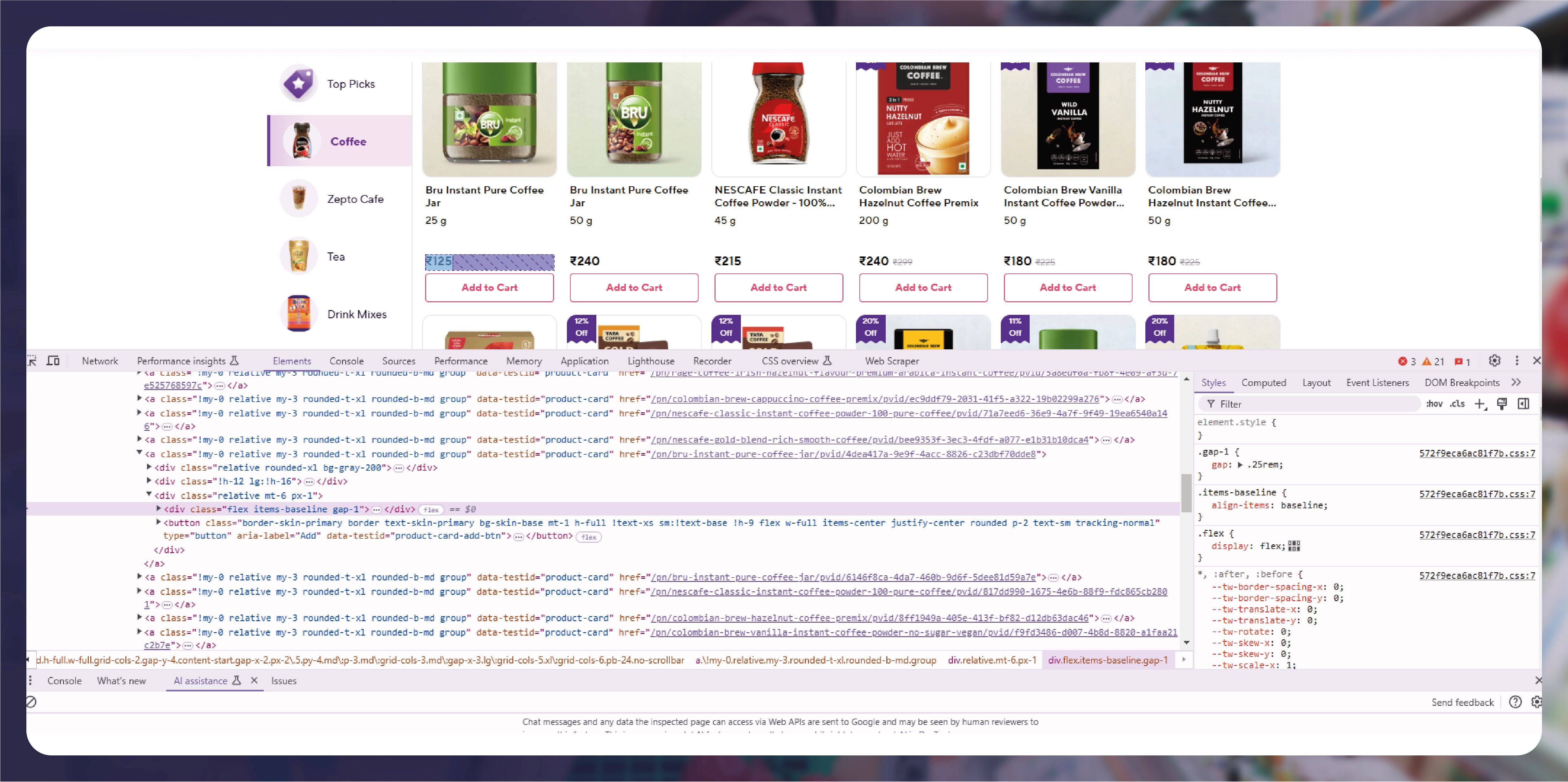Expand the colombian-brew-cappuccino product-card anchor node
The image size is (1568, 782).
[x=140, y=399]
